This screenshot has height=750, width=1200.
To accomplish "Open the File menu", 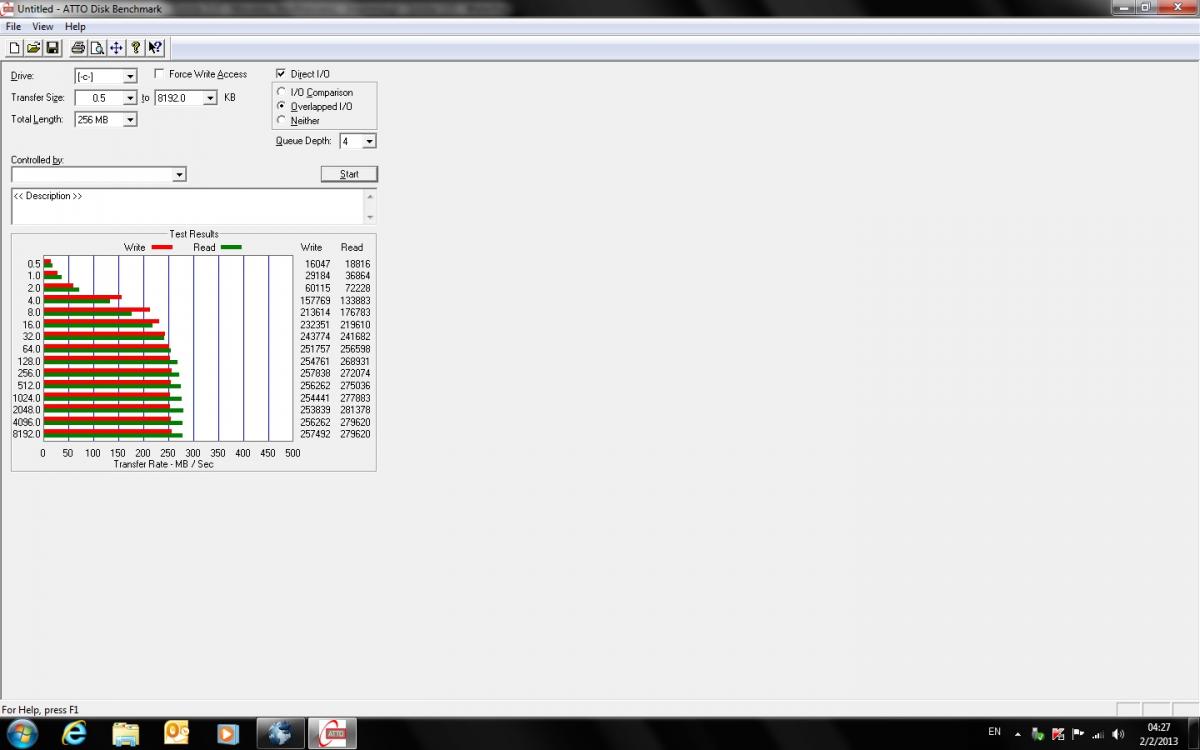I will pos(13,27).
